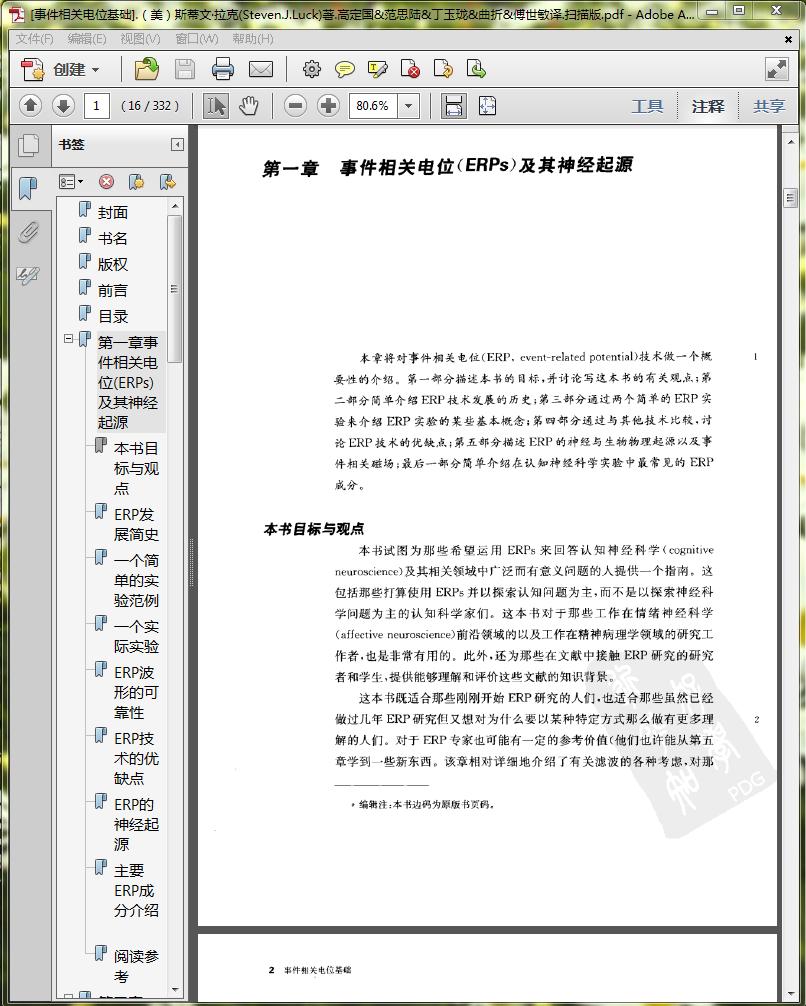Choose the Select tool cursor
Screen dimensions: 806x1006
pos(216,105)
